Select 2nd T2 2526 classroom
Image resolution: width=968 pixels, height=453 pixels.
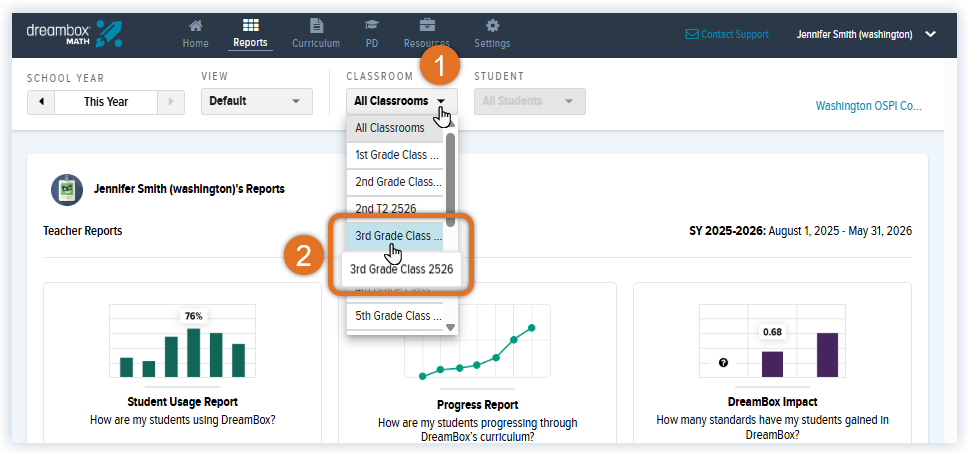tap(394, 209)
